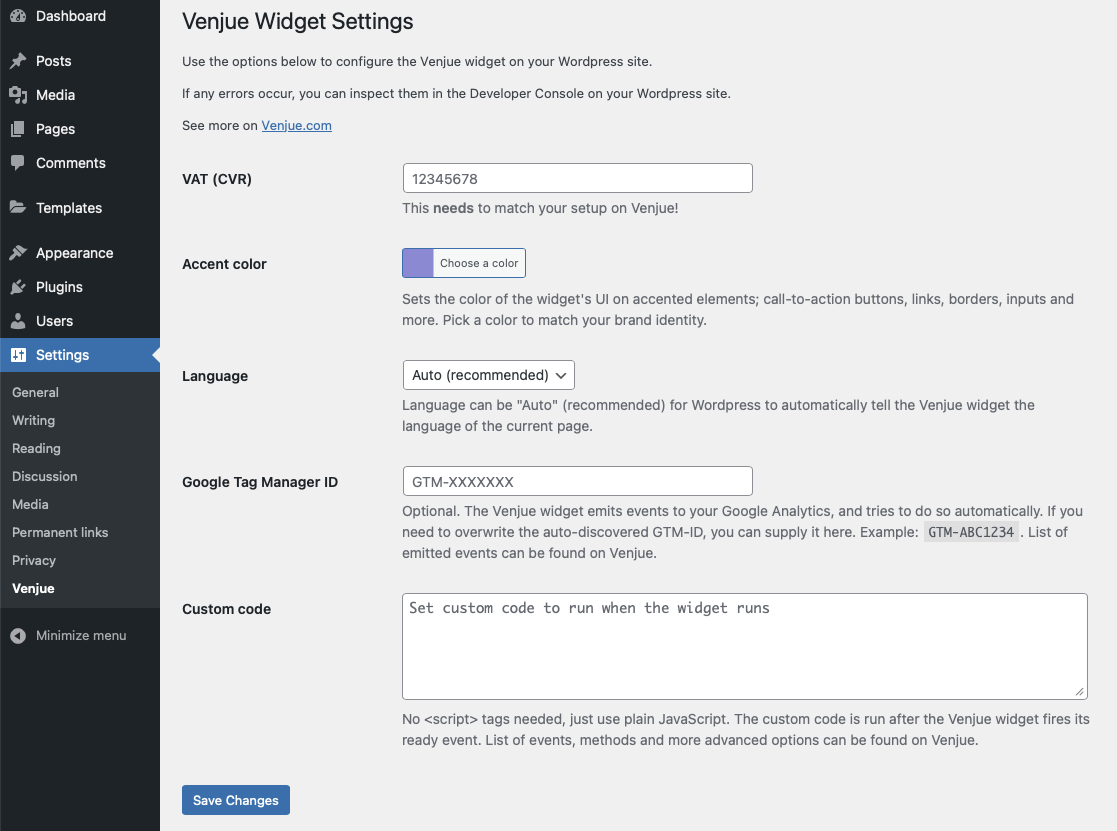Viewport: 1117px width, 831px height.
Task: Select the Appearance brush icon
Action: tap(18, 253)
